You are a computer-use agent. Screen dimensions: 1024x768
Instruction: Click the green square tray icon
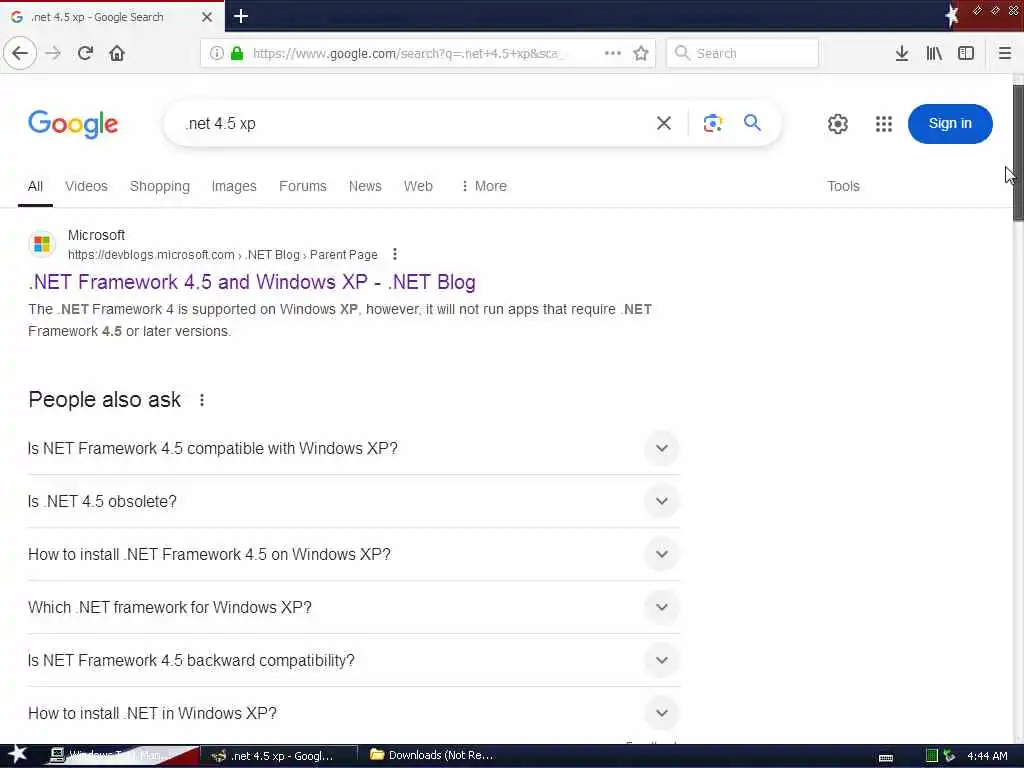point(931,756)
